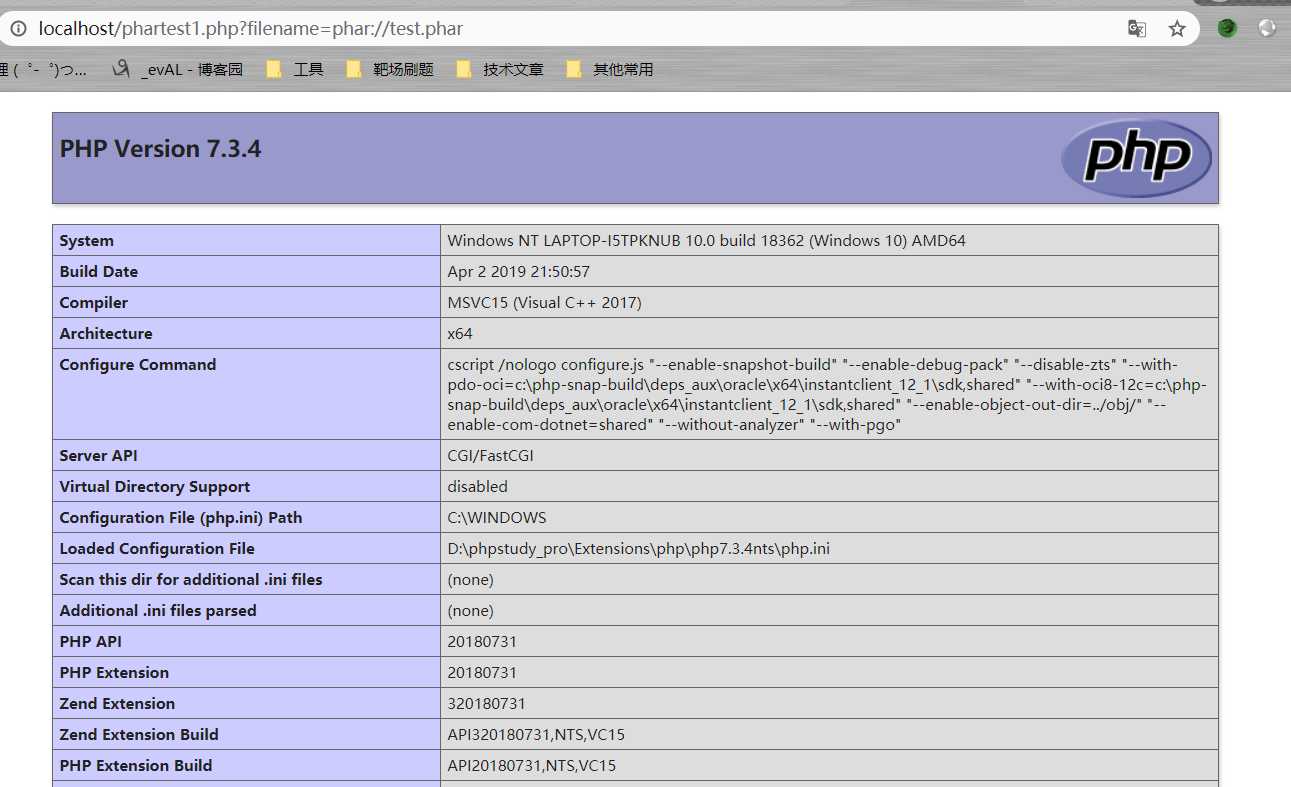Click the 'Build Date' row label
This screenshot has height=787, width=1291.
[x=98, y=272]
